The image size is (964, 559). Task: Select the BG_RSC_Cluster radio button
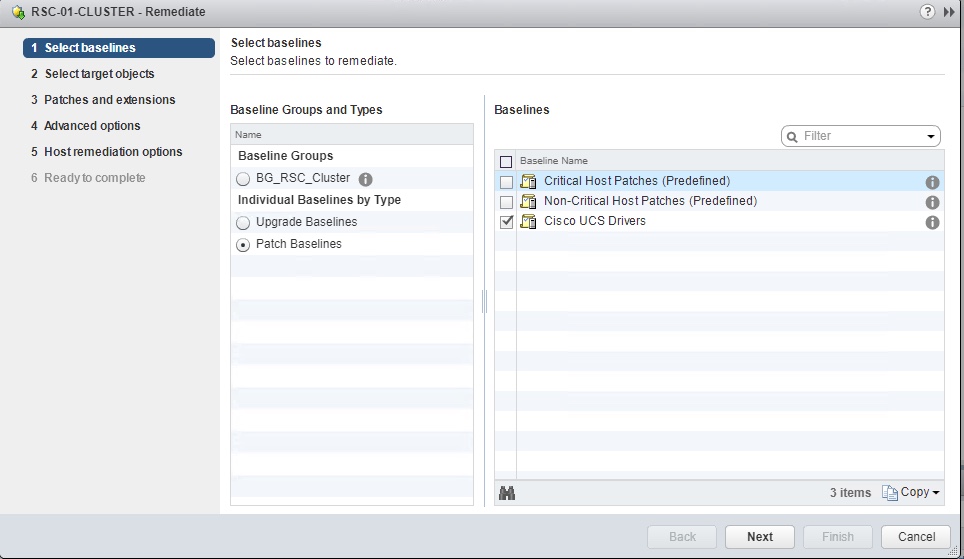point(243,179)
